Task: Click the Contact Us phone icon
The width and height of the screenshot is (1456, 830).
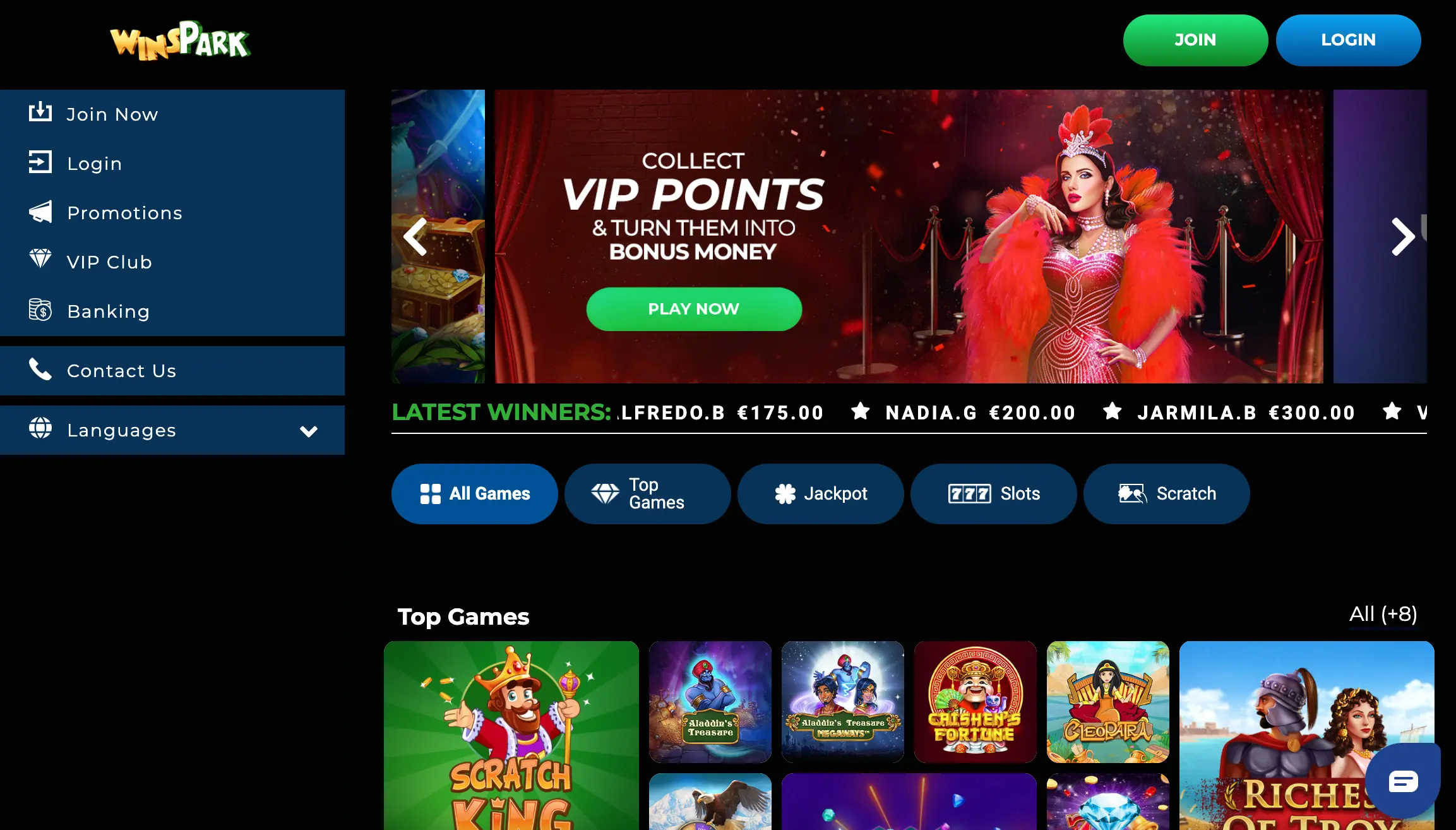Action: pyautogui.click(x=40, y=370)
